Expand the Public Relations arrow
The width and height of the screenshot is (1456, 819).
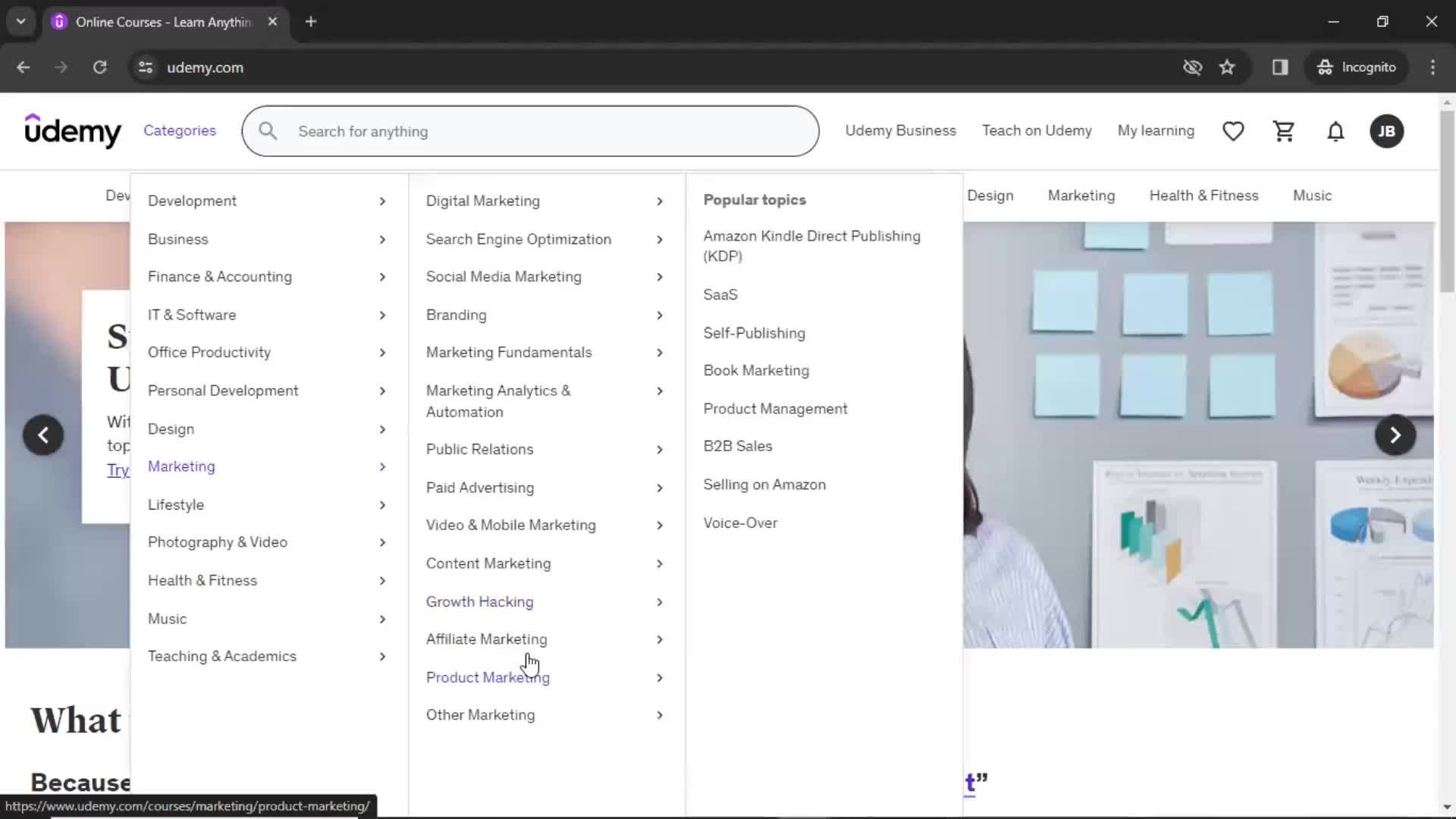(x=660, y=450)
